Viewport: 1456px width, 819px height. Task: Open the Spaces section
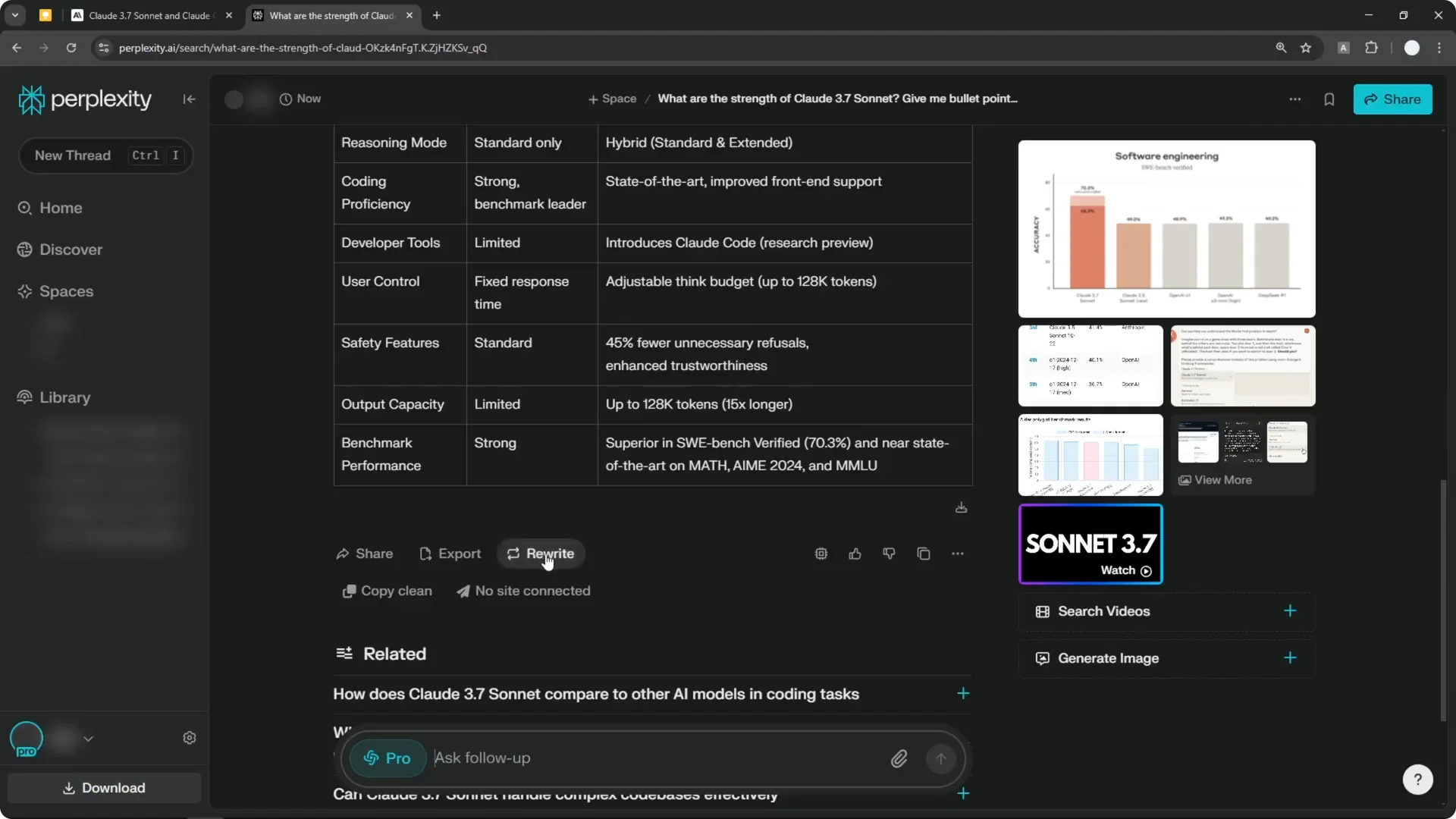[x=67, y=291]
